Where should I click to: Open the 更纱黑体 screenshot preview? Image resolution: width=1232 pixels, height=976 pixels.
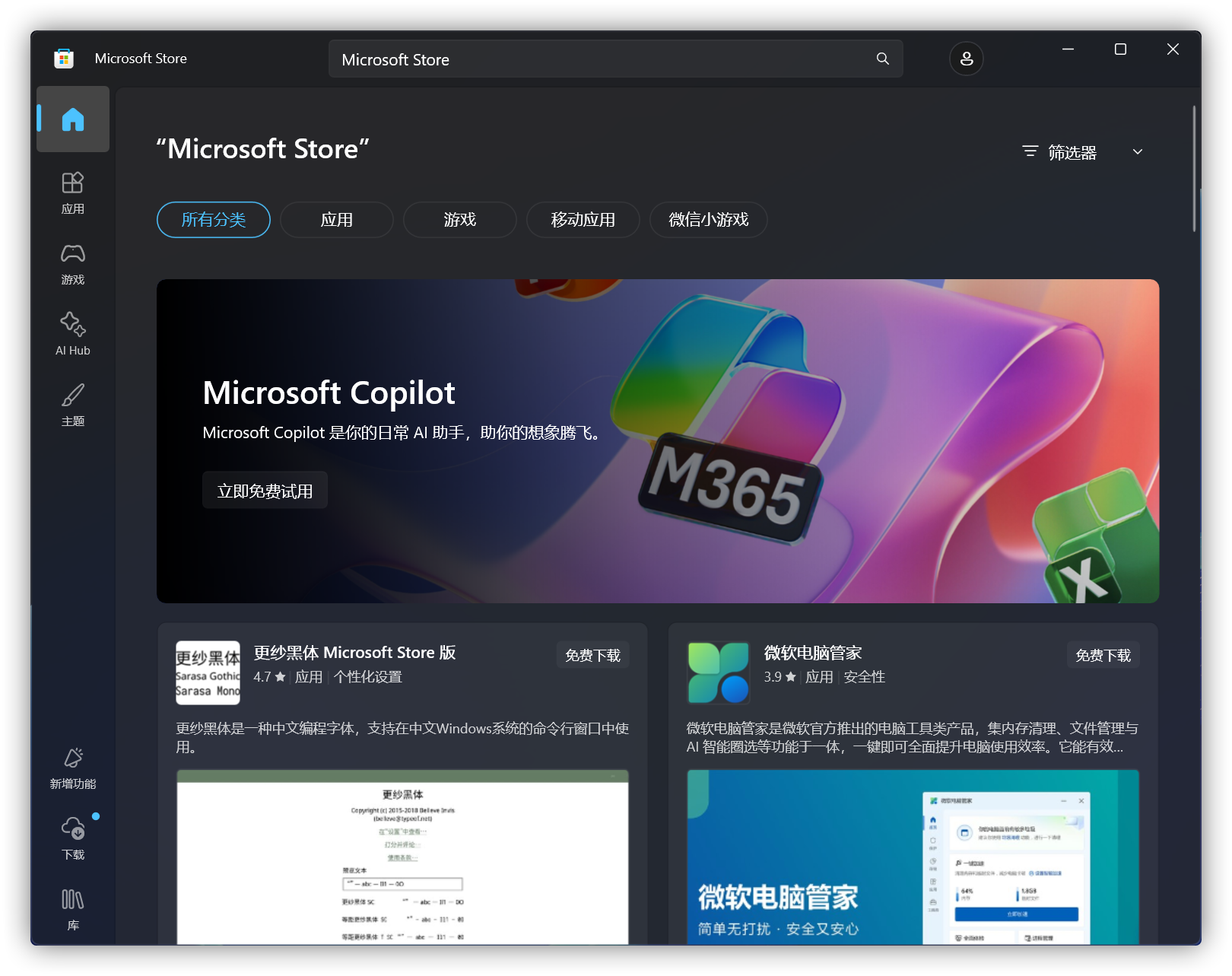coord(403,857)
